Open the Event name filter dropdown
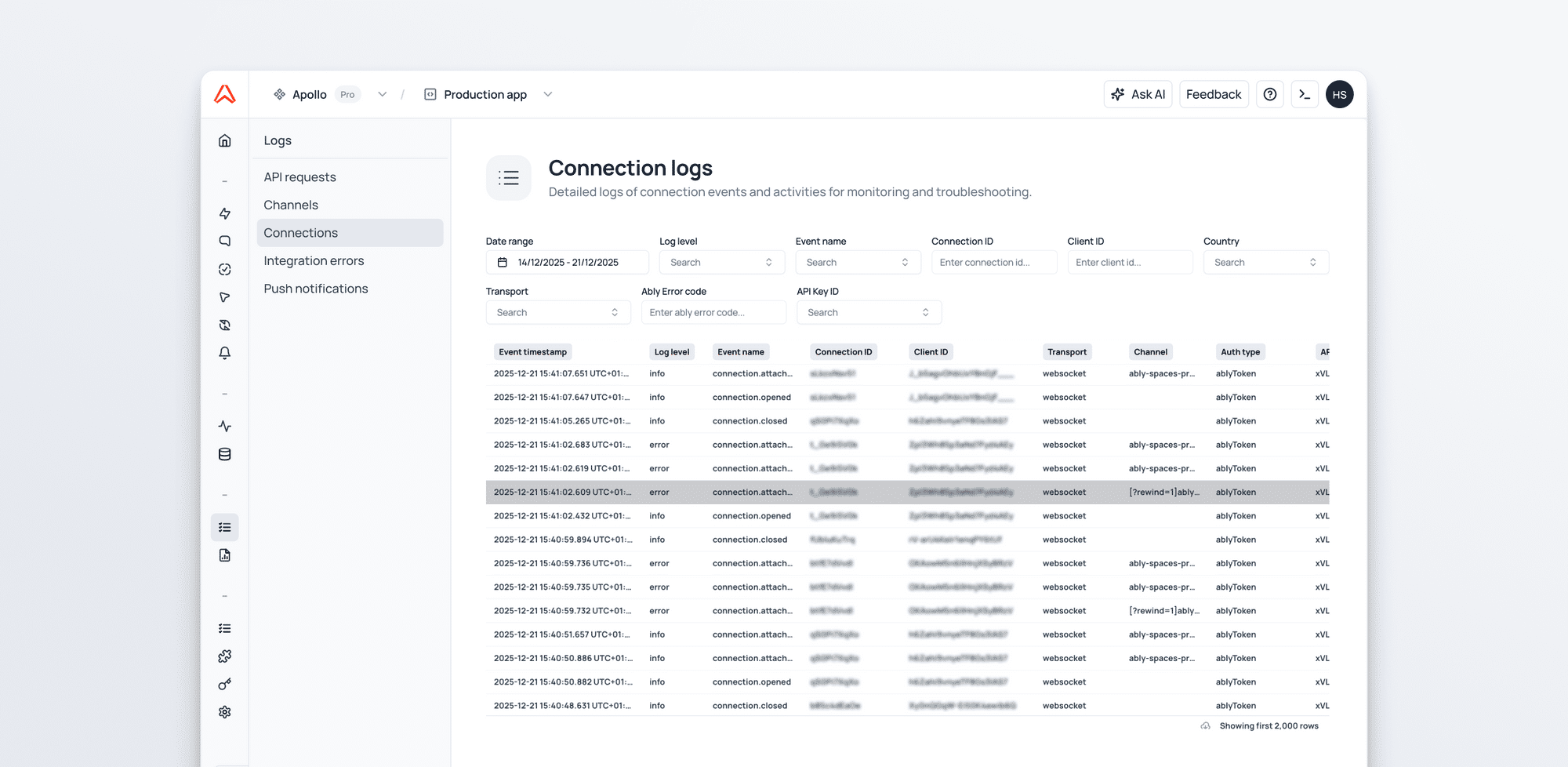The height and width of the screenshot is (767, 1568). [x=857, y=263]
